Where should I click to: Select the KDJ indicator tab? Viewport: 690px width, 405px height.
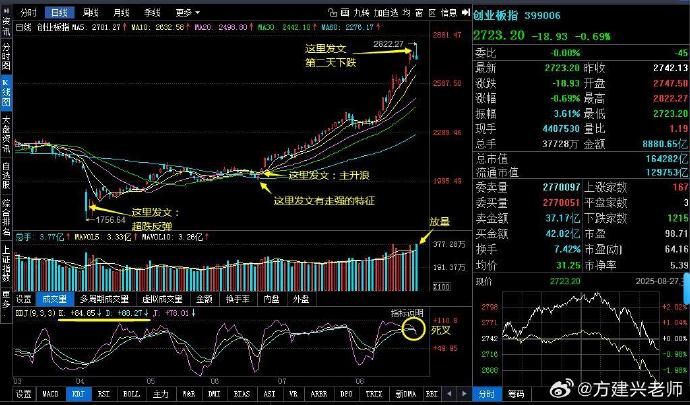tap(78, 394)
